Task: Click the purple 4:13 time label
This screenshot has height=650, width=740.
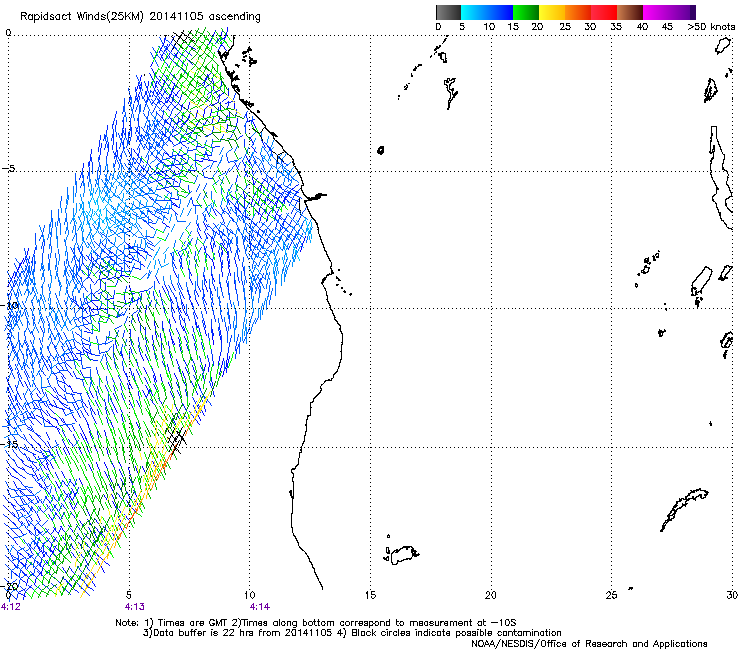Action: pyautogui.click(x=135, y=607)
